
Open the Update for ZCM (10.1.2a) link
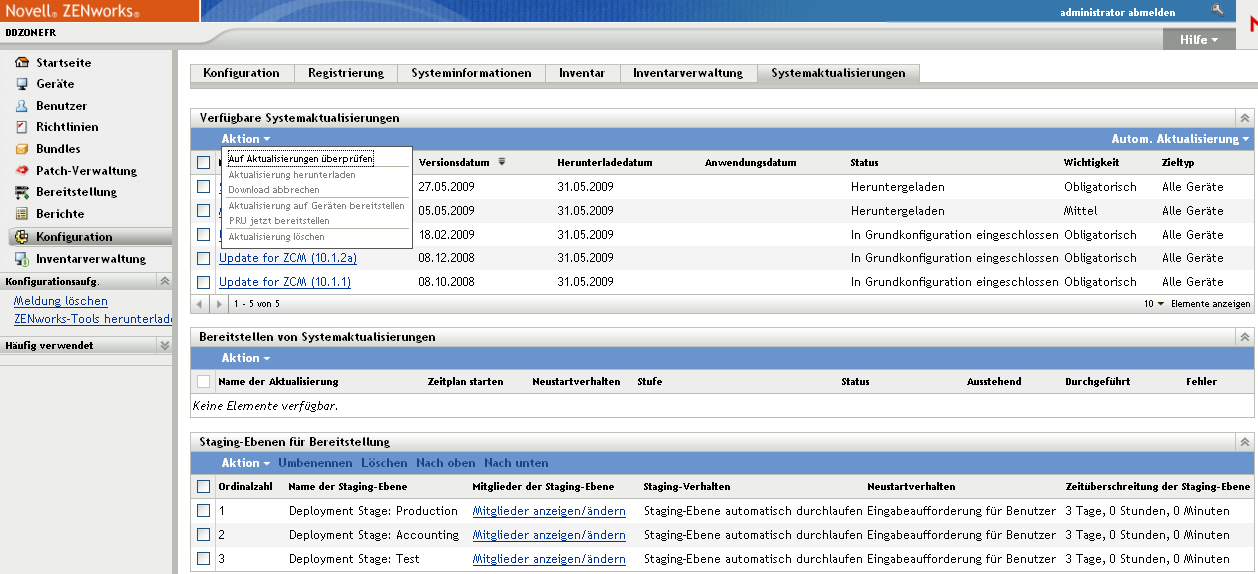coord(288,258)
